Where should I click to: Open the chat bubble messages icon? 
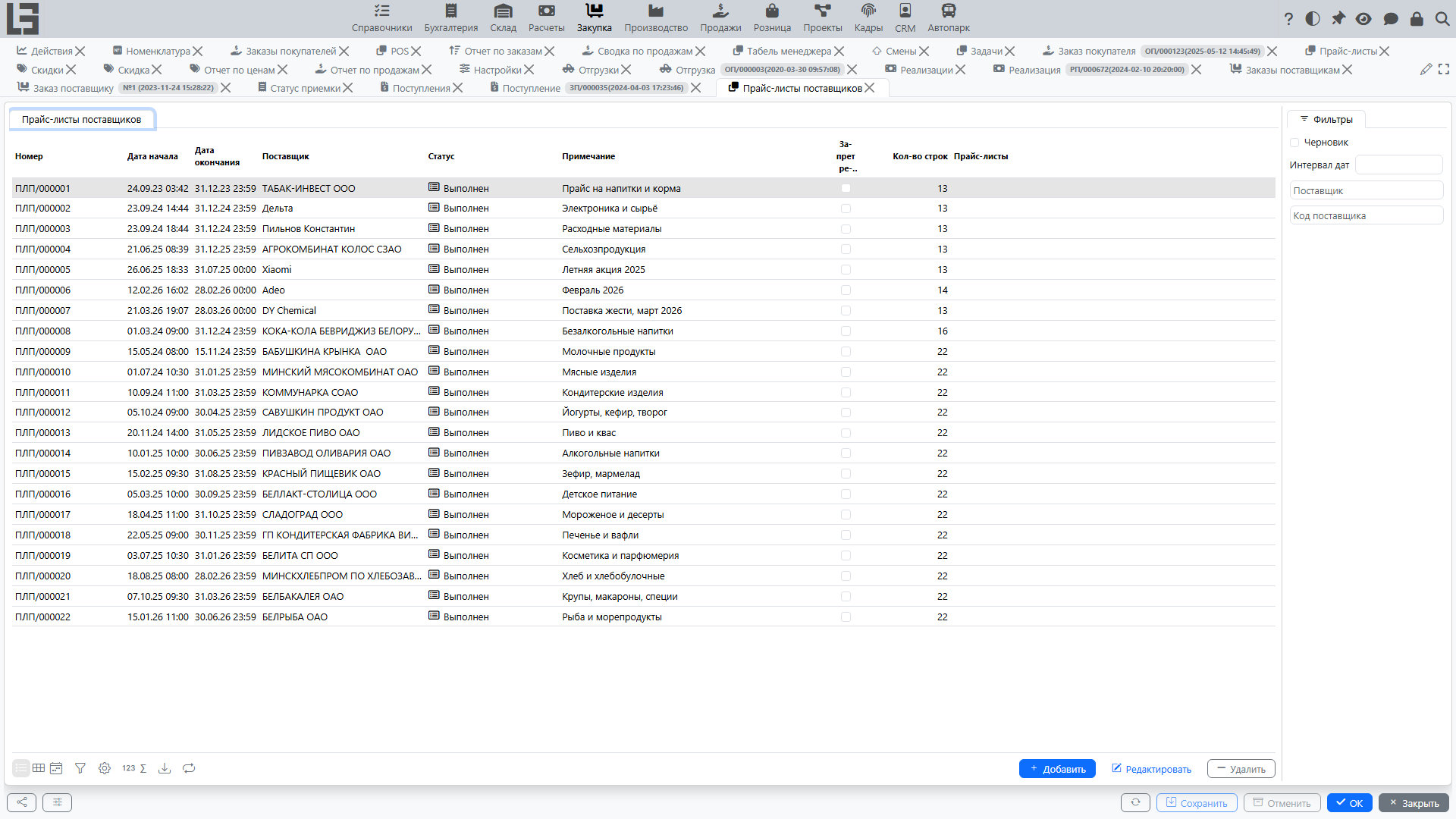(x=1391, y=19)
